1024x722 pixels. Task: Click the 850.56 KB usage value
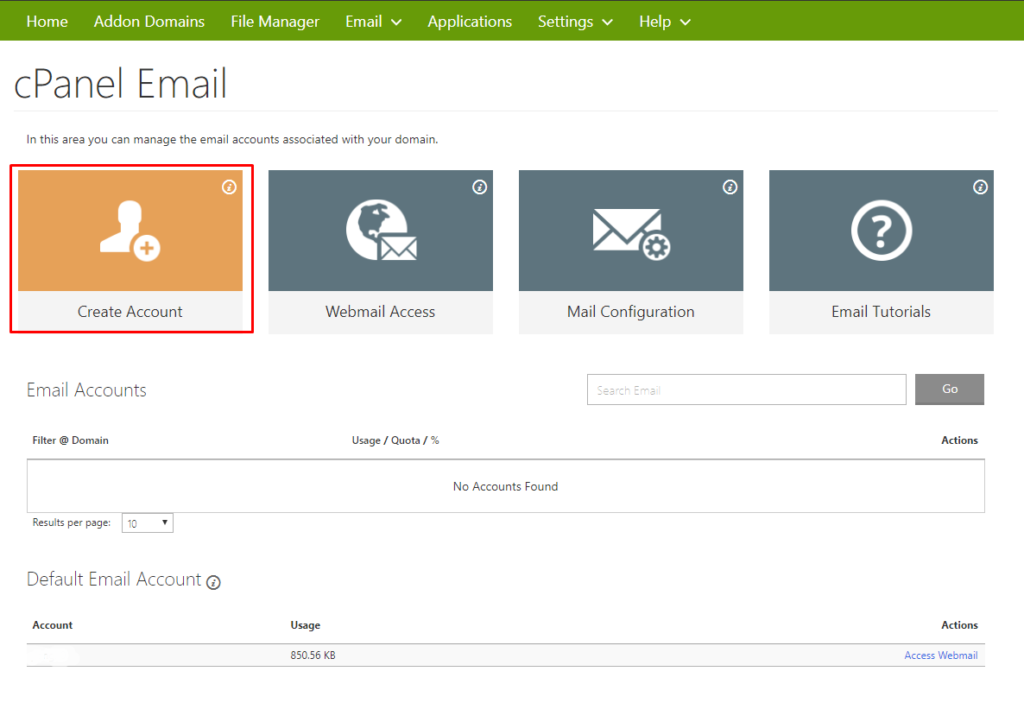click(313, 655)
